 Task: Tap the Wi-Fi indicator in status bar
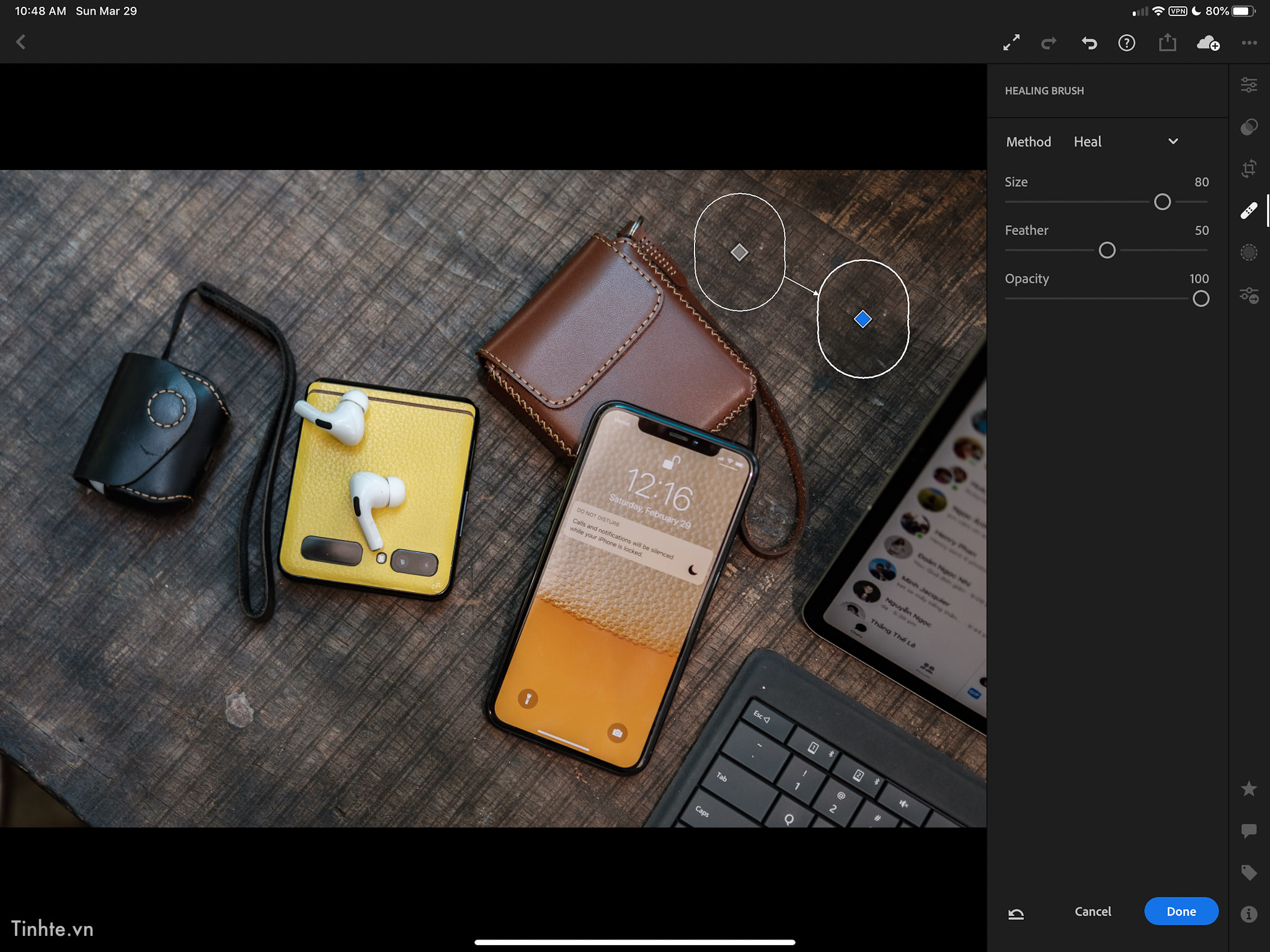pos(1158,11)
